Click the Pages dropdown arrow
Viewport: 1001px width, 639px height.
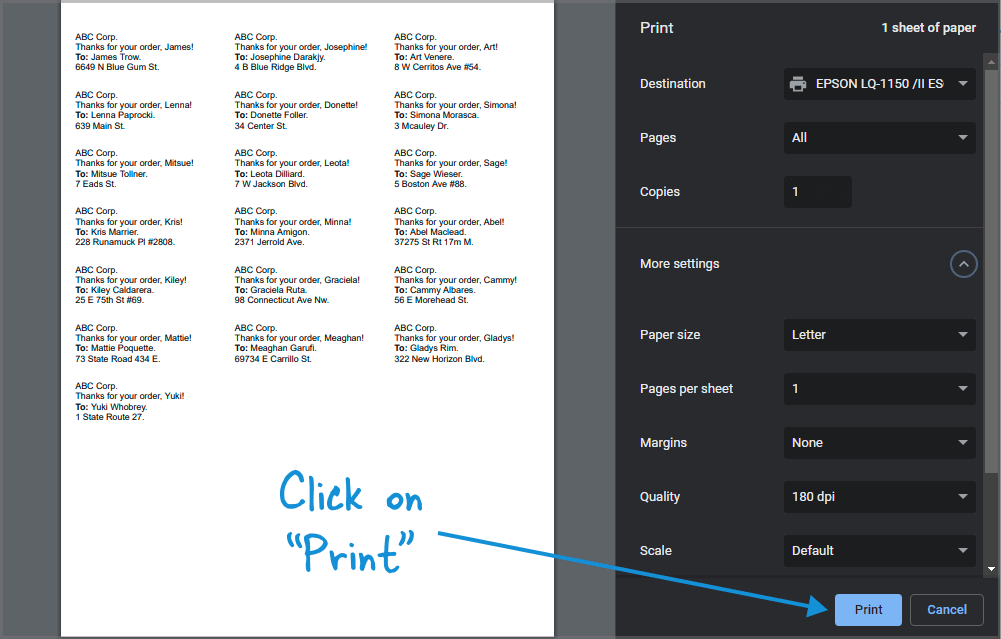963,137
